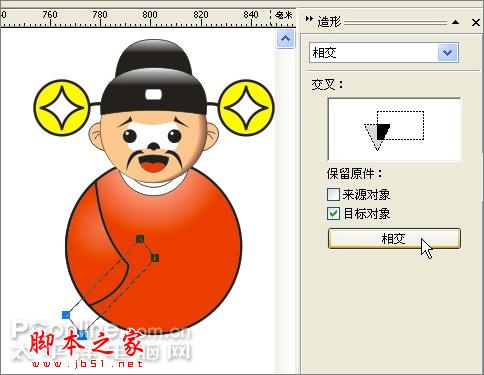Screen dimensions: 484x375
Task: Click the 相交 apply button
Action: click(394, 238)
